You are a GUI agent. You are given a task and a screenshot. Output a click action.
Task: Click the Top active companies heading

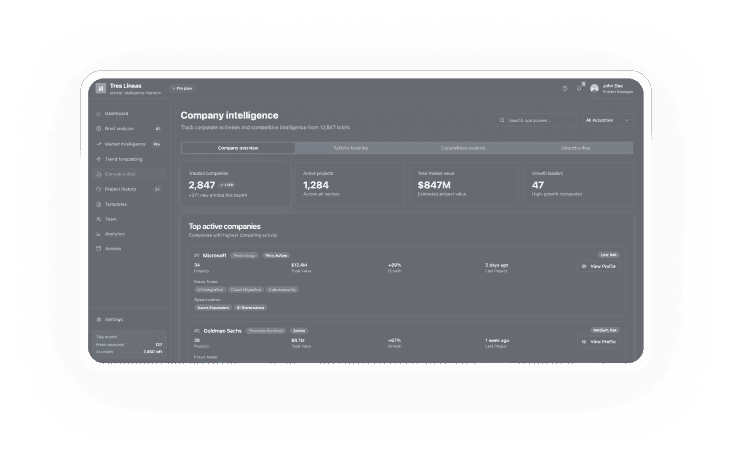pyautogui.click(x=225, y=226)
